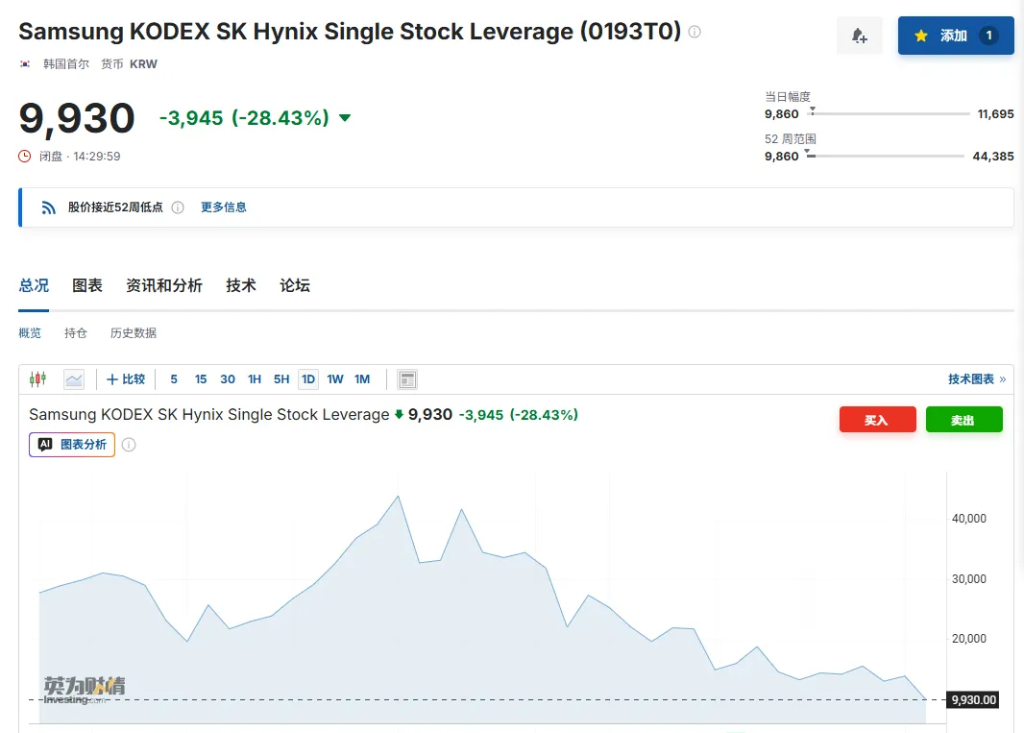Viewport: 1024px width, 733px height.
Task: Switch to candlestick chart type
Action: click(38, 379)
